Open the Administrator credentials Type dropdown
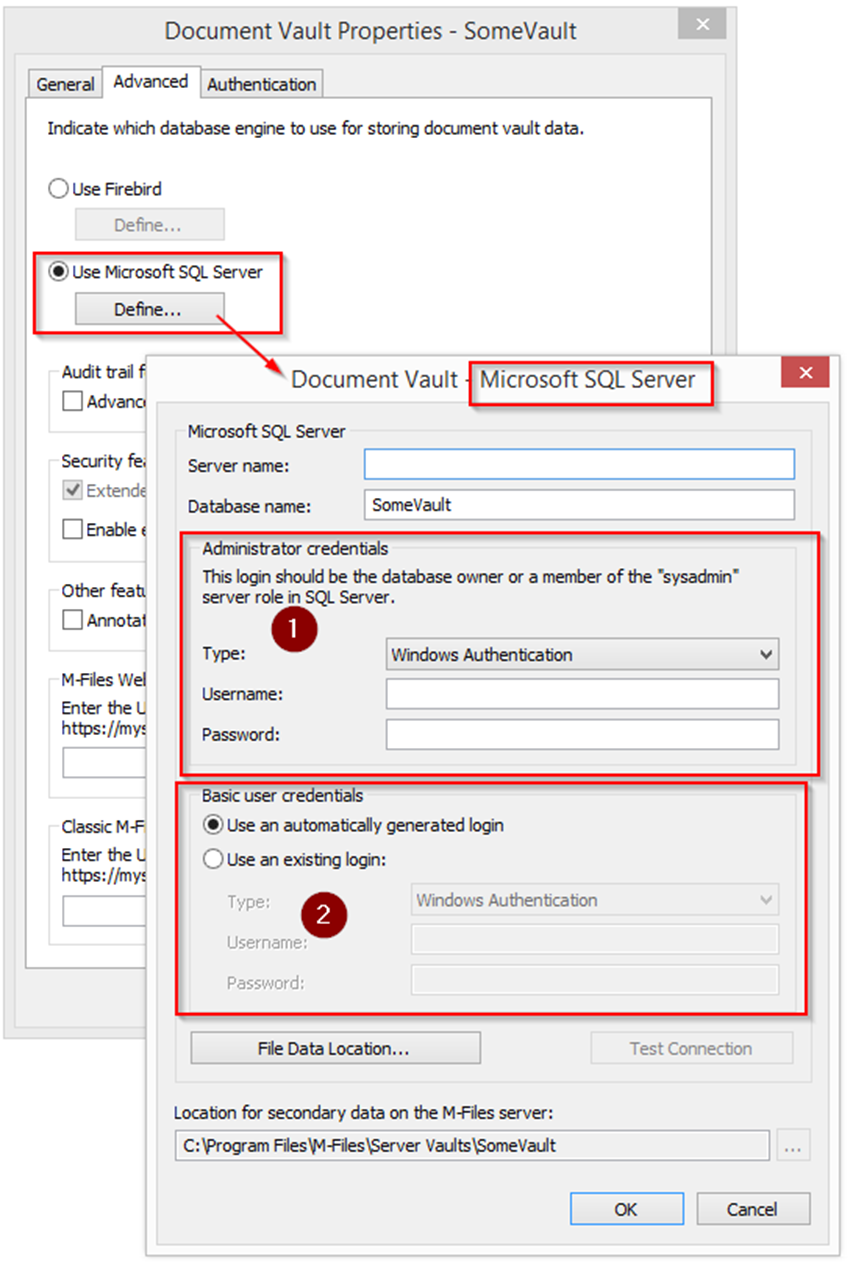This screenshot has width=853, height=1272. (582, 655)
